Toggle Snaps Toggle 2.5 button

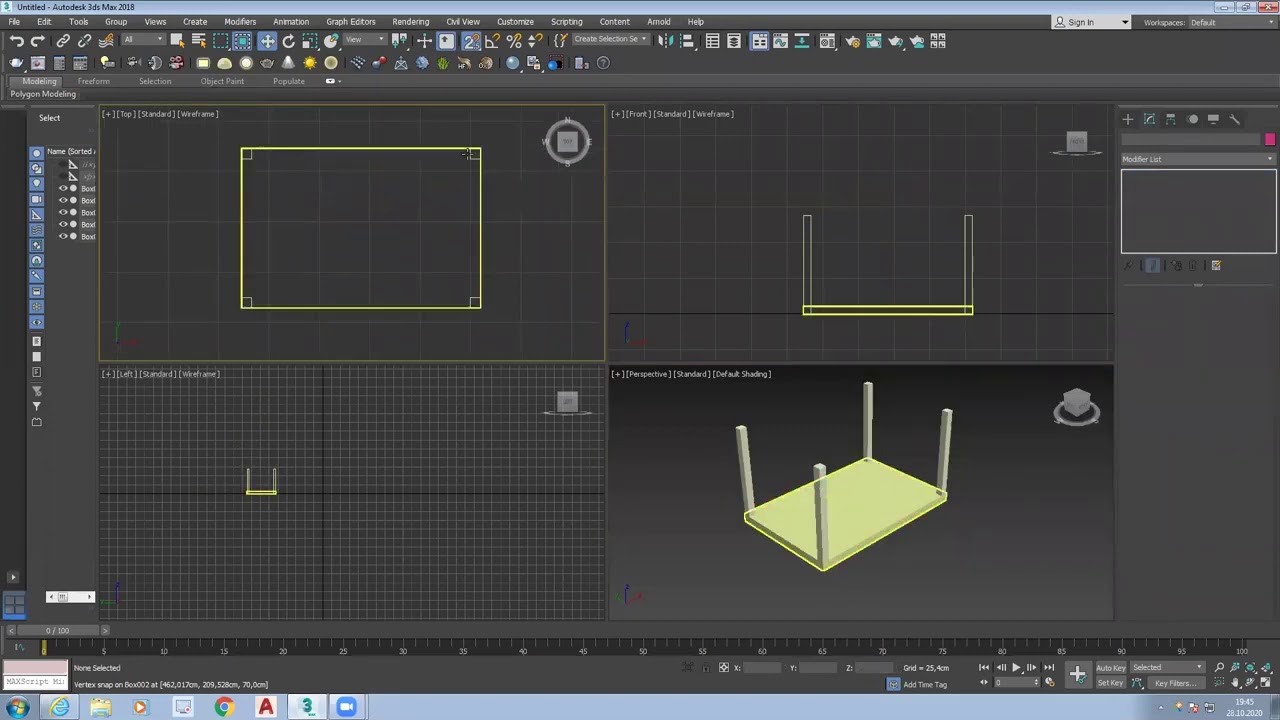471,41
